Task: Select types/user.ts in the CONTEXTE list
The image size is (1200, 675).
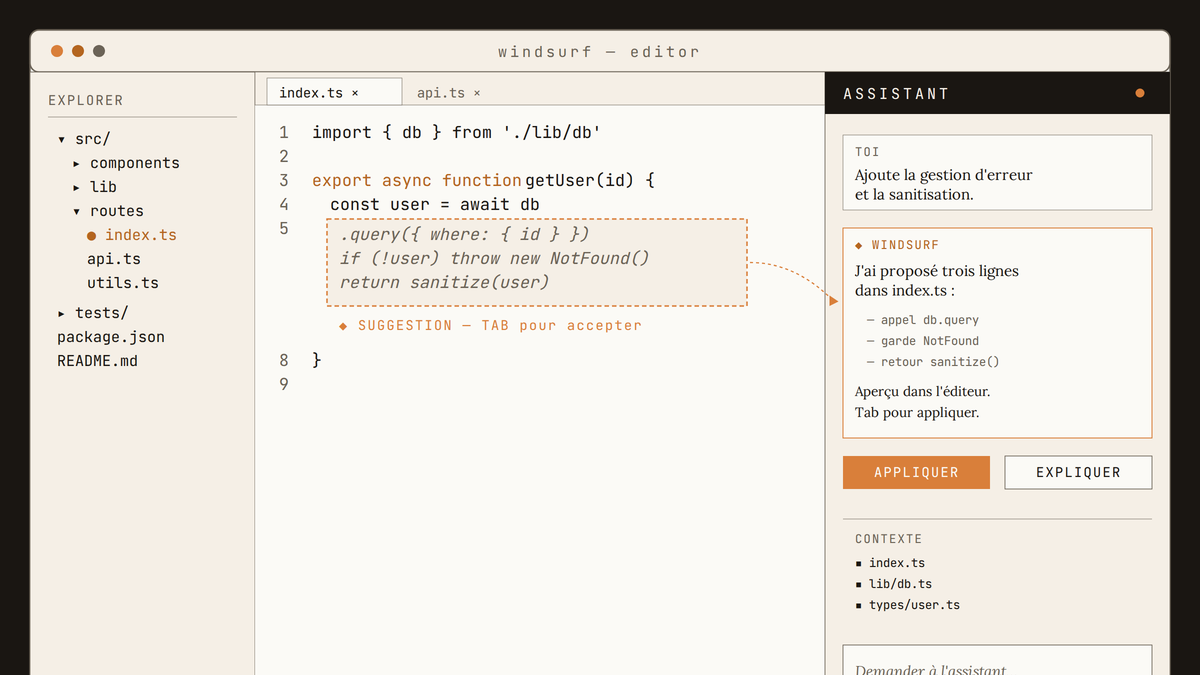Action: (914, 605)
